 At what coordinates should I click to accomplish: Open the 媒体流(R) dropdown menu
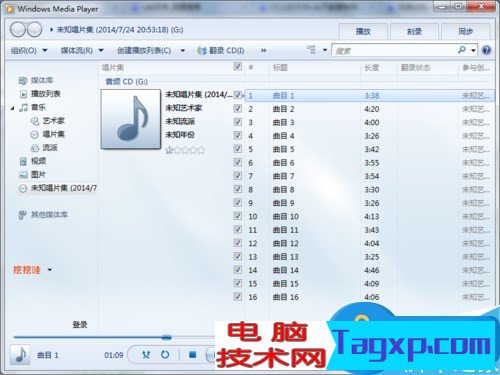(82, 50)
